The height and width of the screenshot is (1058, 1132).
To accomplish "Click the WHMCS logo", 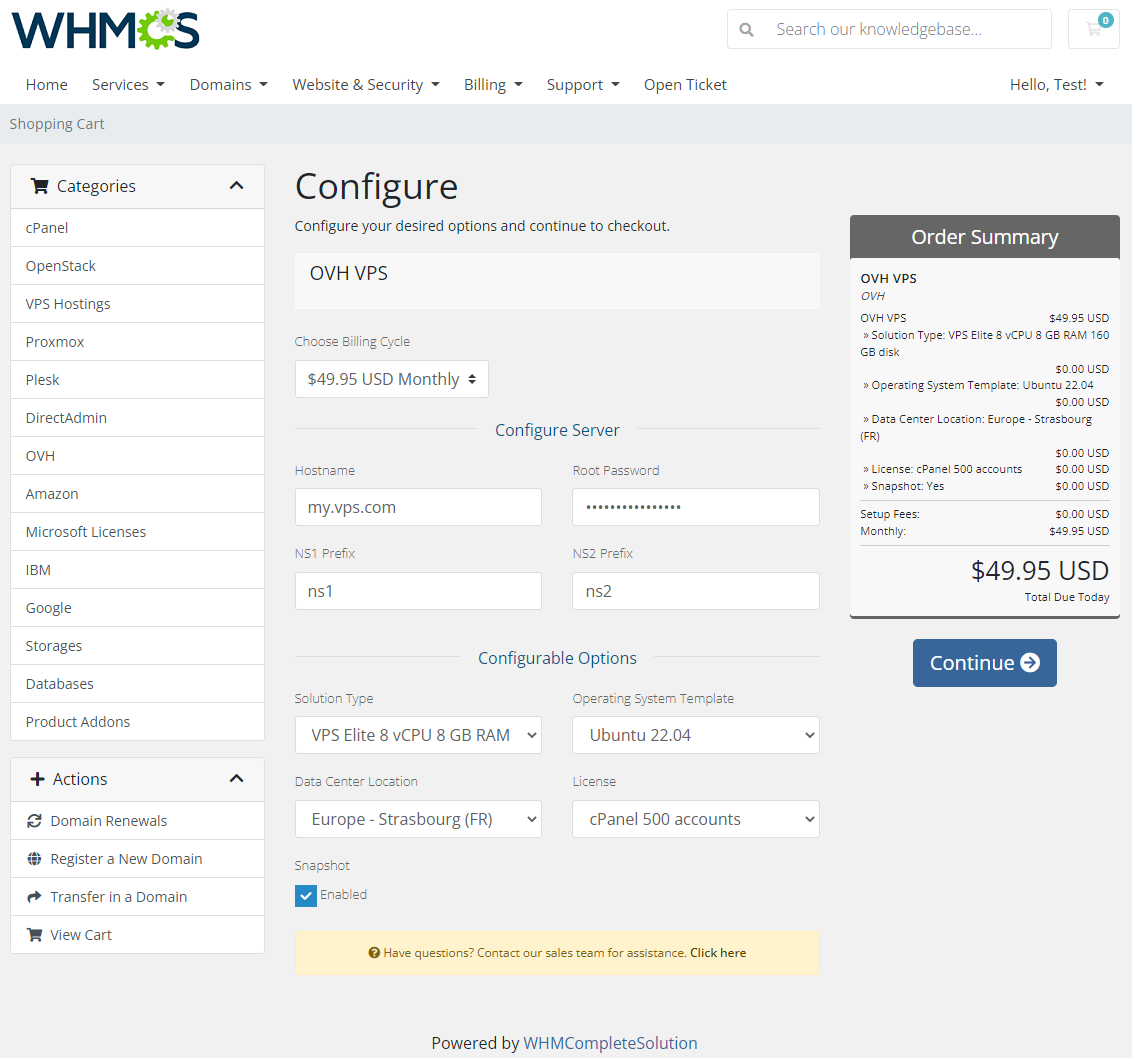I will point(104,30).
